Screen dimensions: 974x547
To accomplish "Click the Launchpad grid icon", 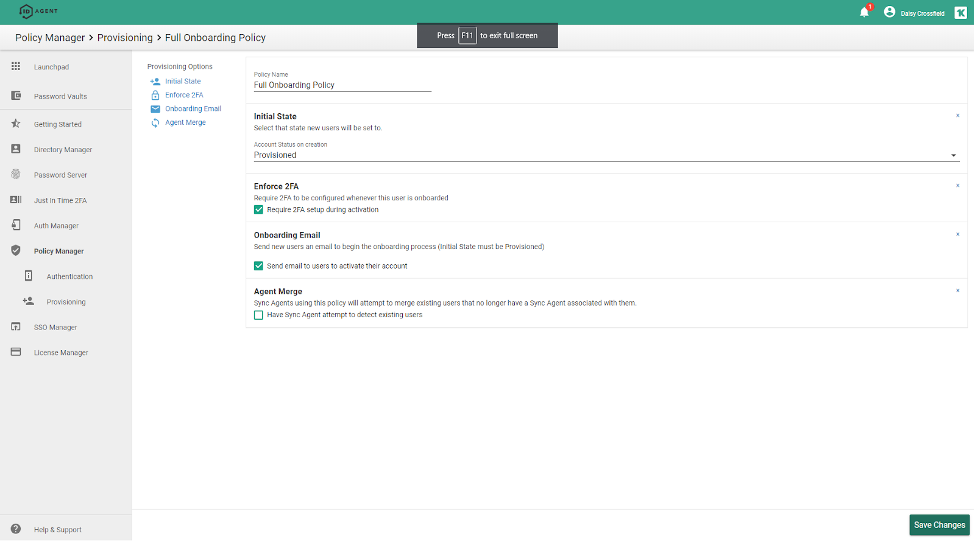I will 16,66.
